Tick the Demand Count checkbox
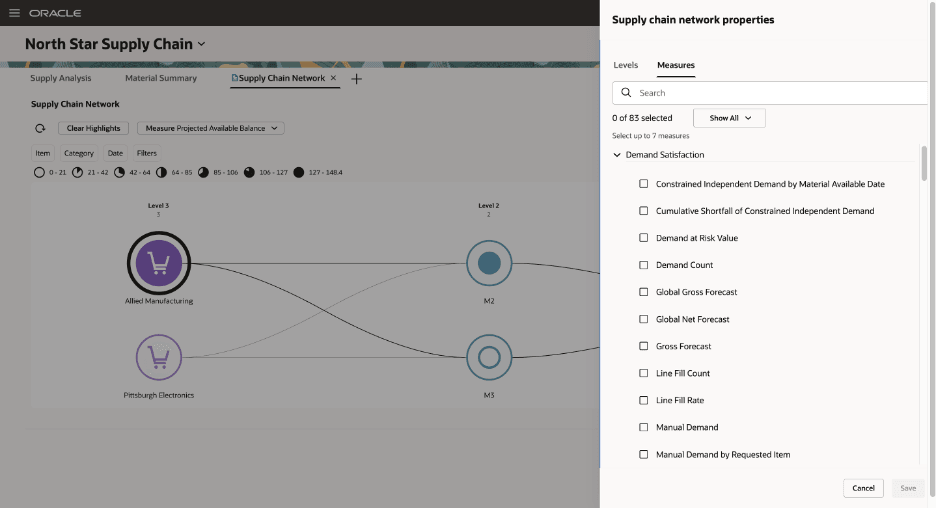The width and height of the screenshot is (936, 508). pyautogui.click(x=644, y=265)
